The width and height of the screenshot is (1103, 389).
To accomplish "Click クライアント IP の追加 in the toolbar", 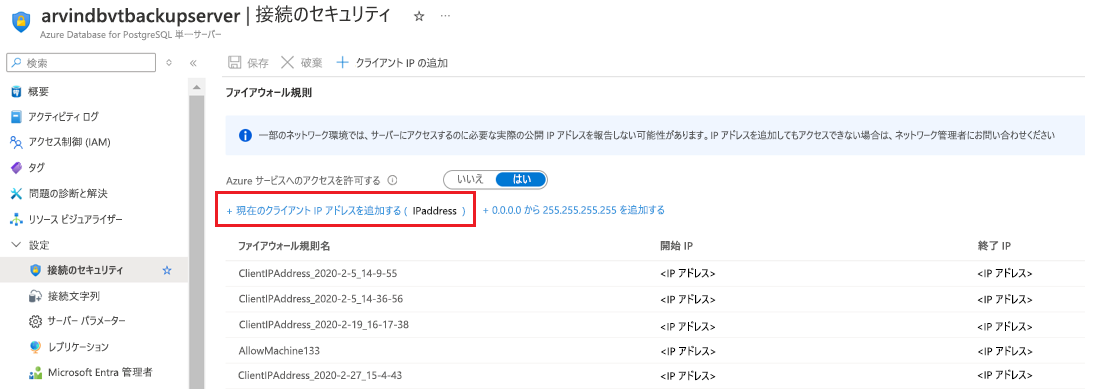I will [x=393, y=63].
